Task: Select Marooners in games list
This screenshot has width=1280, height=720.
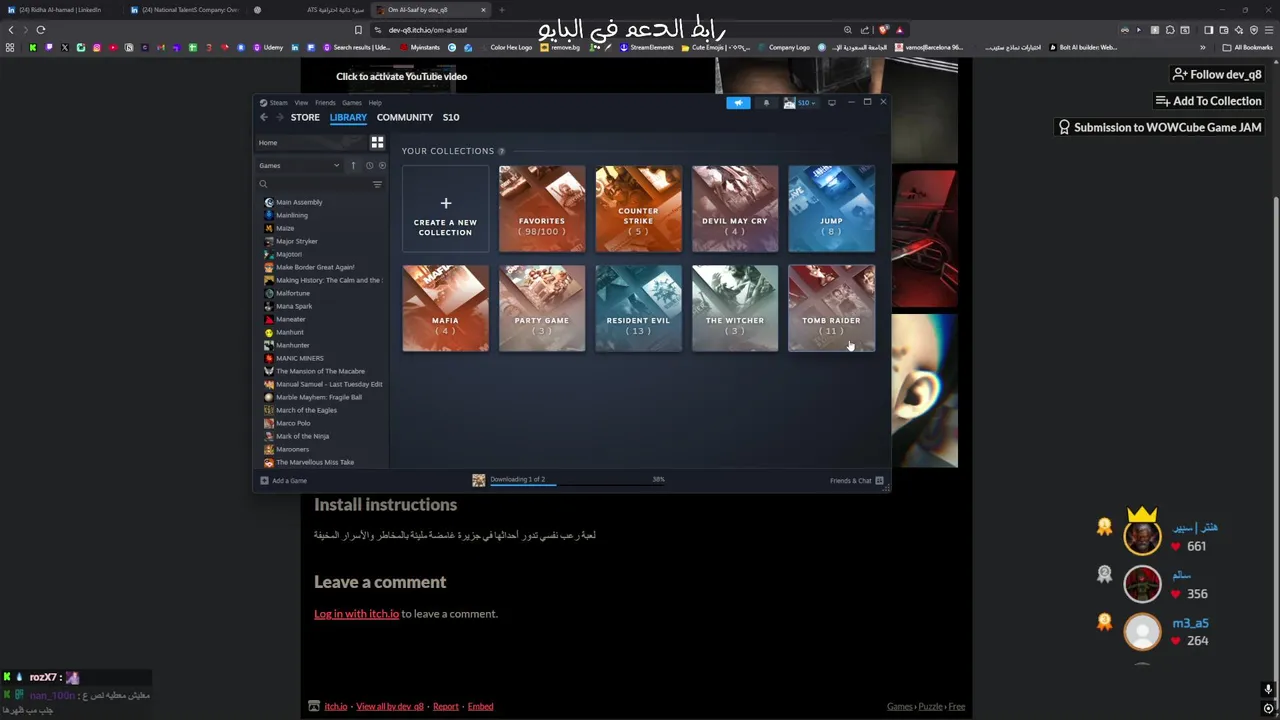Action: click(x=292, y=449)
